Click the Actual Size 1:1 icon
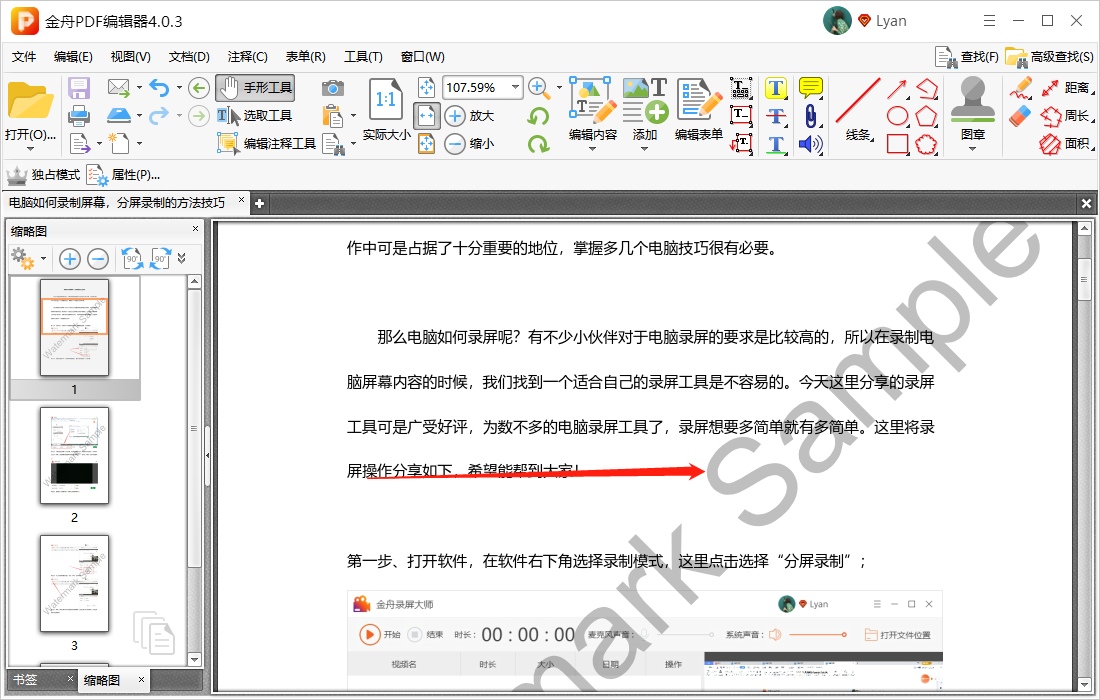1100x700 pixels. 385,100
